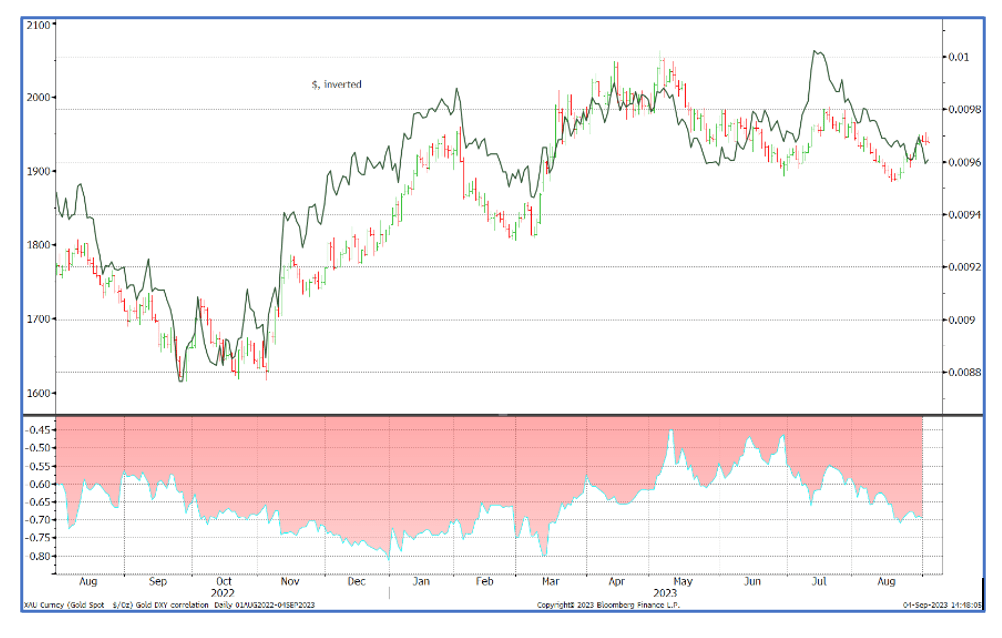Click the July peak of the dark green line
The image size is (1002, 638).
[815, 51]
